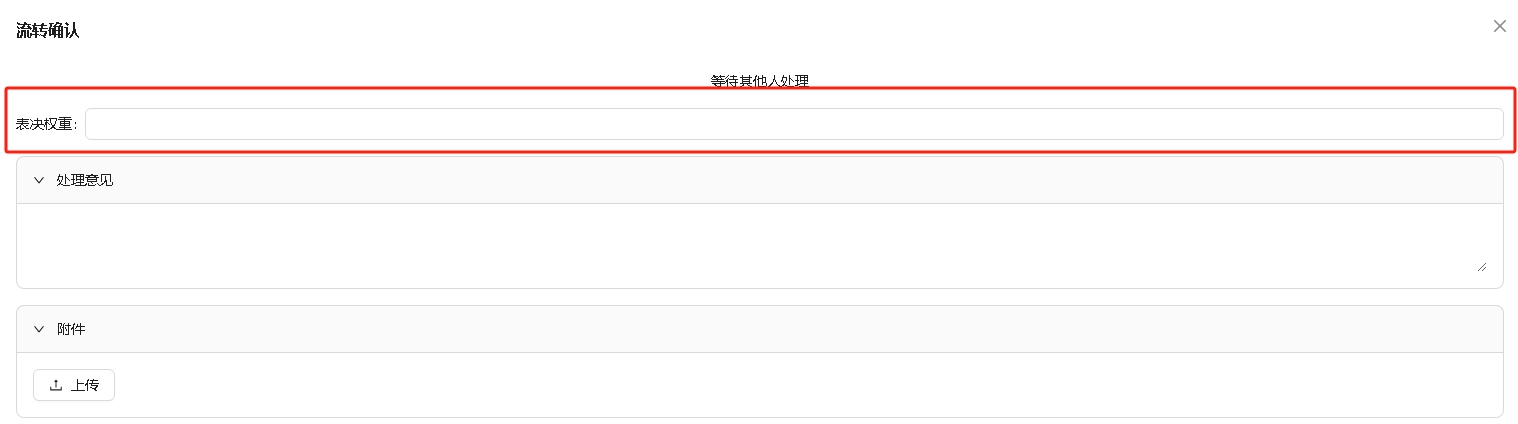The height and width of the screenshot is (424, 1518).
Task: Click the down-chevron icon beside 附件
Action: (x=39, y=329)
